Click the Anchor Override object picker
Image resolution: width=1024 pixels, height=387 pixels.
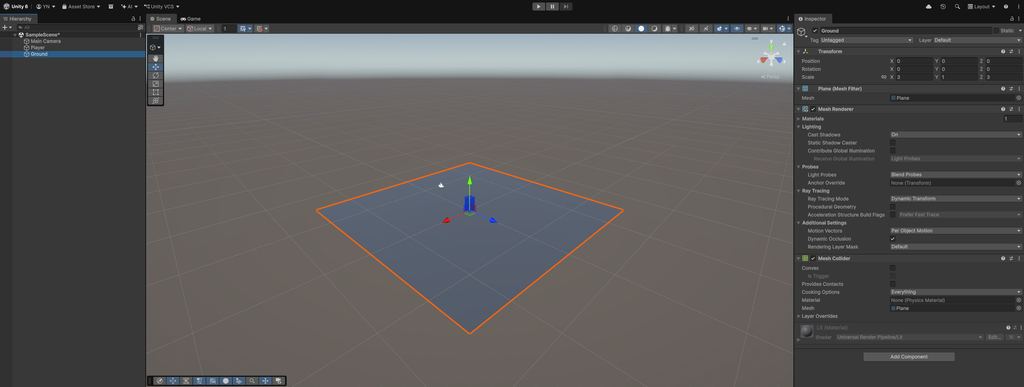[x=1019, y=183]
